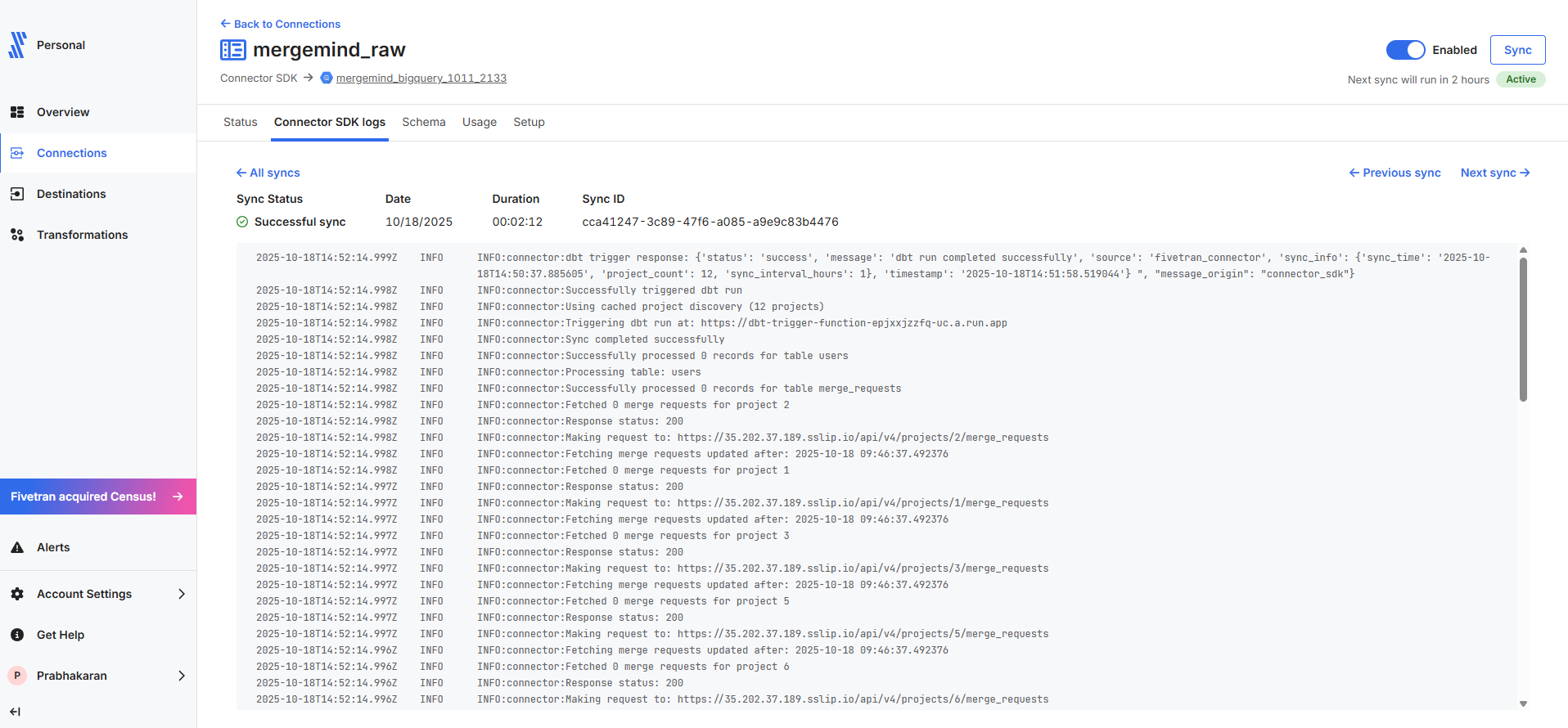
Task: Open Overview from the sidebar
Action: click(x=63, y=112)
